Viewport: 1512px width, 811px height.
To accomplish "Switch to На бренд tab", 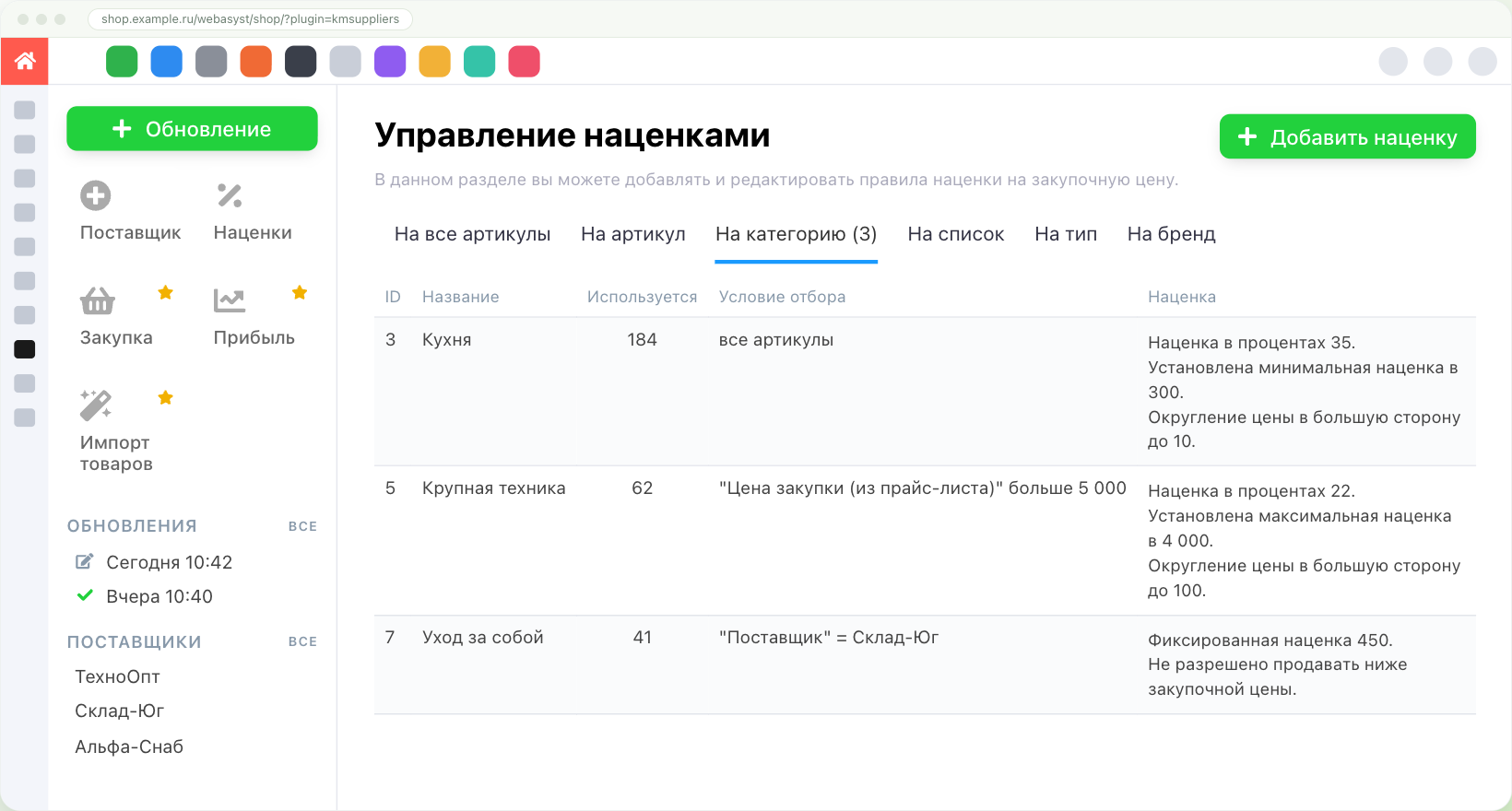I will [1172, 234].
